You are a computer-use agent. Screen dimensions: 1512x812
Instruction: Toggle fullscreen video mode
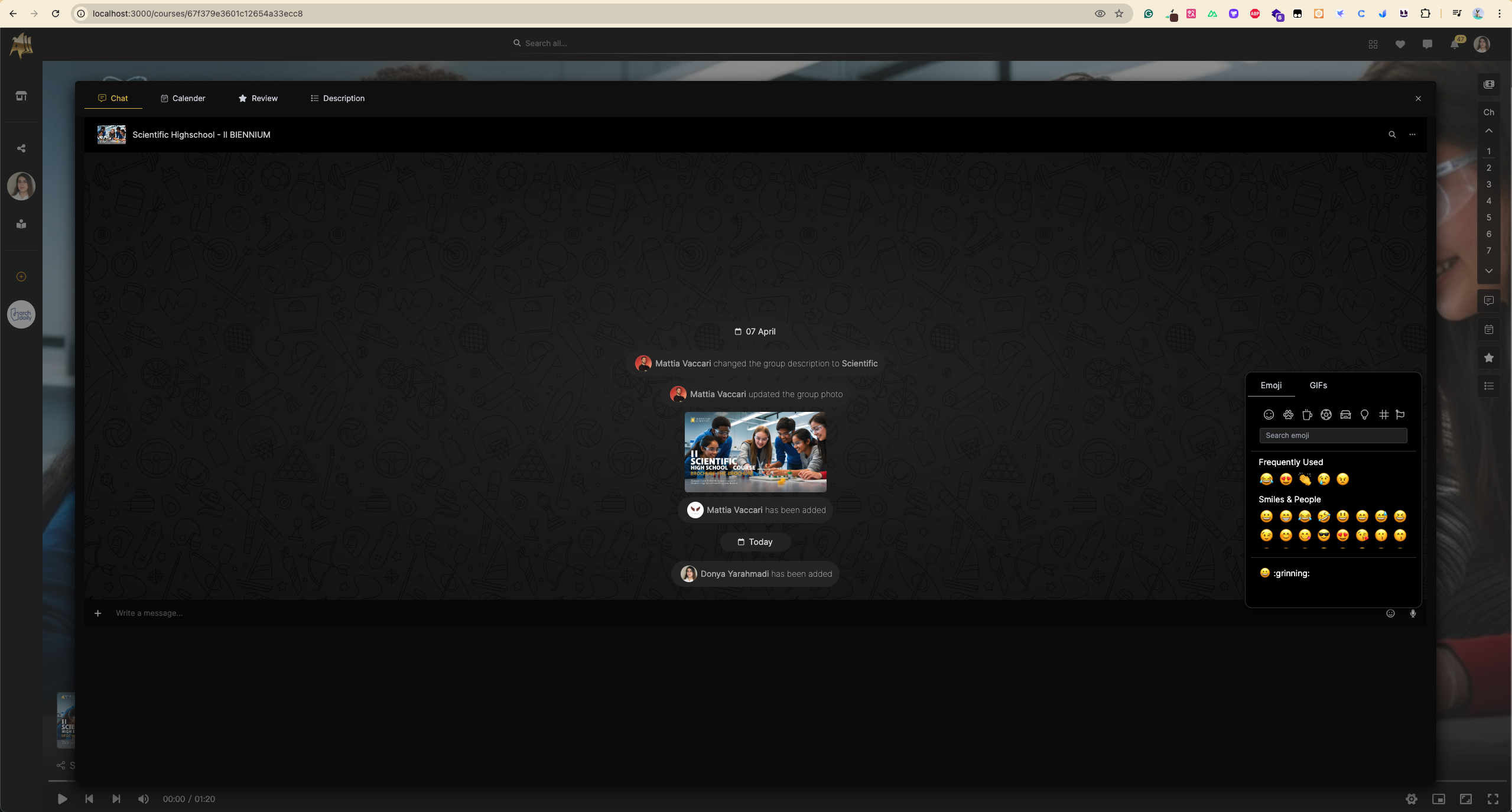pos(1493,799)
